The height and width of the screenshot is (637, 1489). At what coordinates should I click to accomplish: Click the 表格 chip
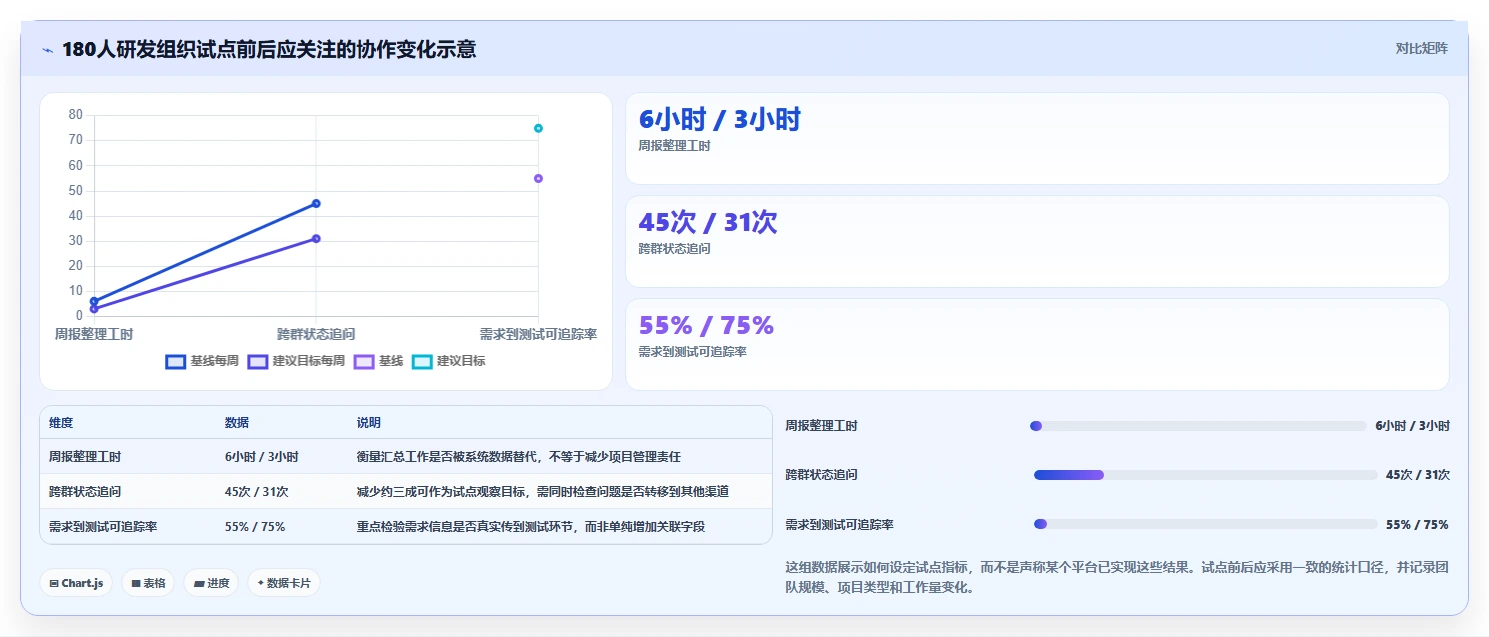point(148,583)
